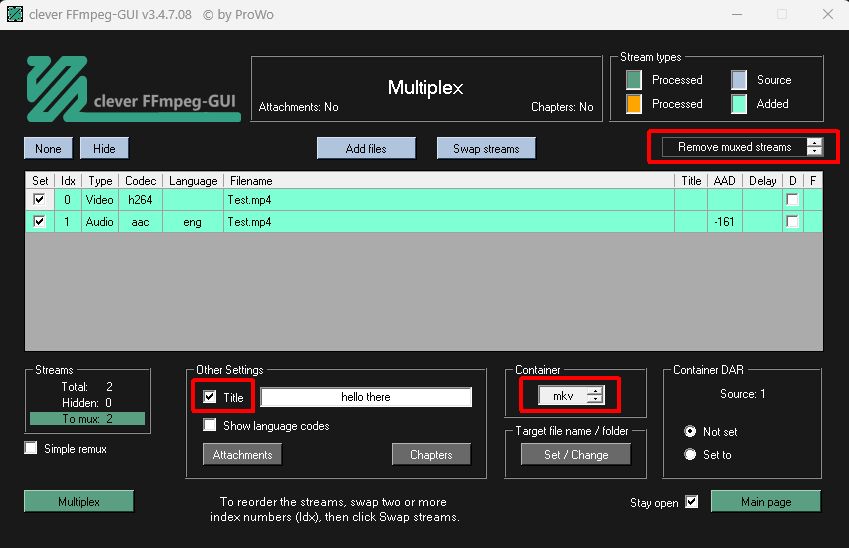The image size is (849, 548).
Task: Enable the Simple remux checkbox
Action: click(x=31, y=448)
